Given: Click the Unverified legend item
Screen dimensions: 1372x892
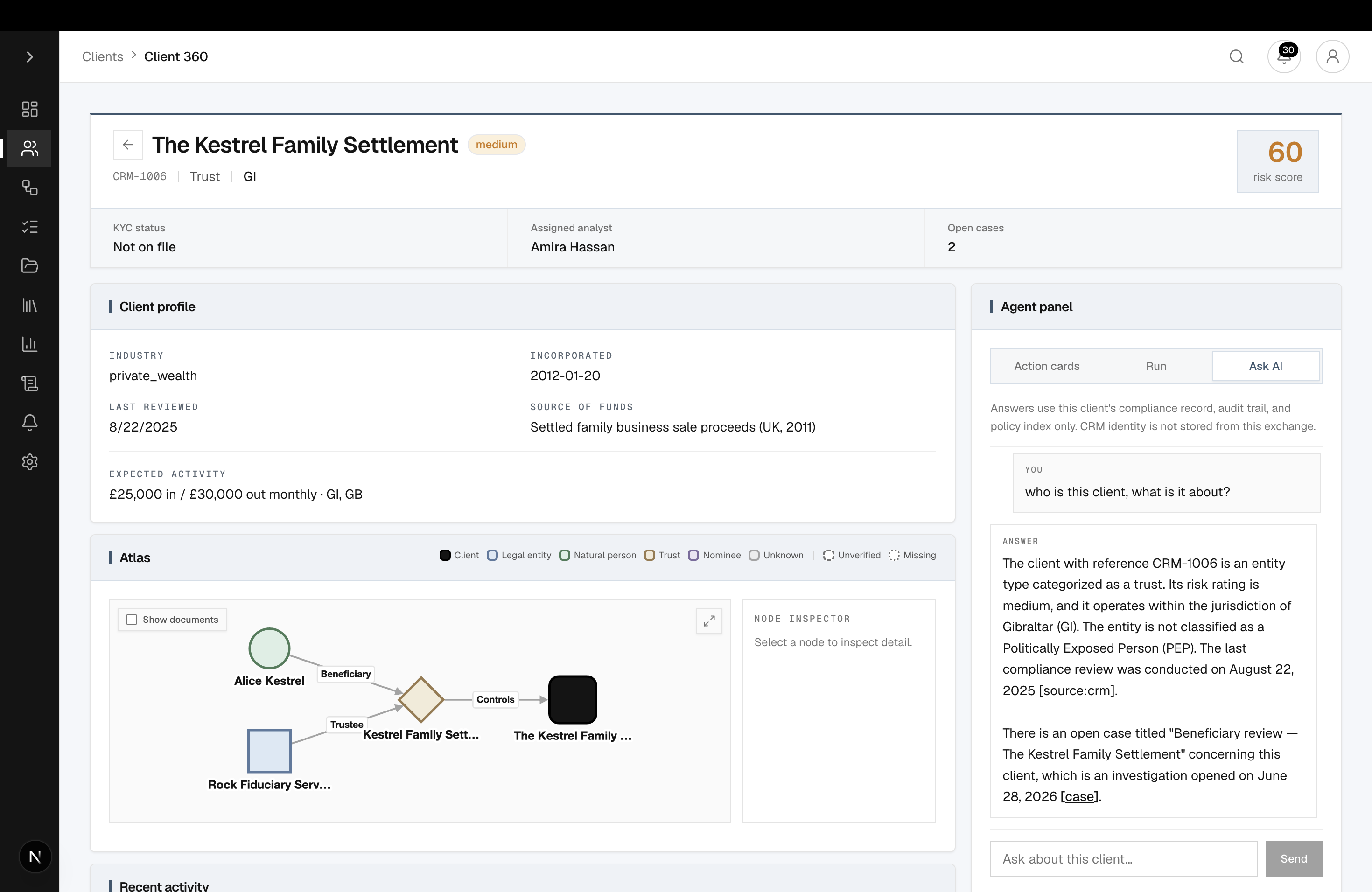Looking at the screenshot, I should pyautogui.click(x=852, y=555).
